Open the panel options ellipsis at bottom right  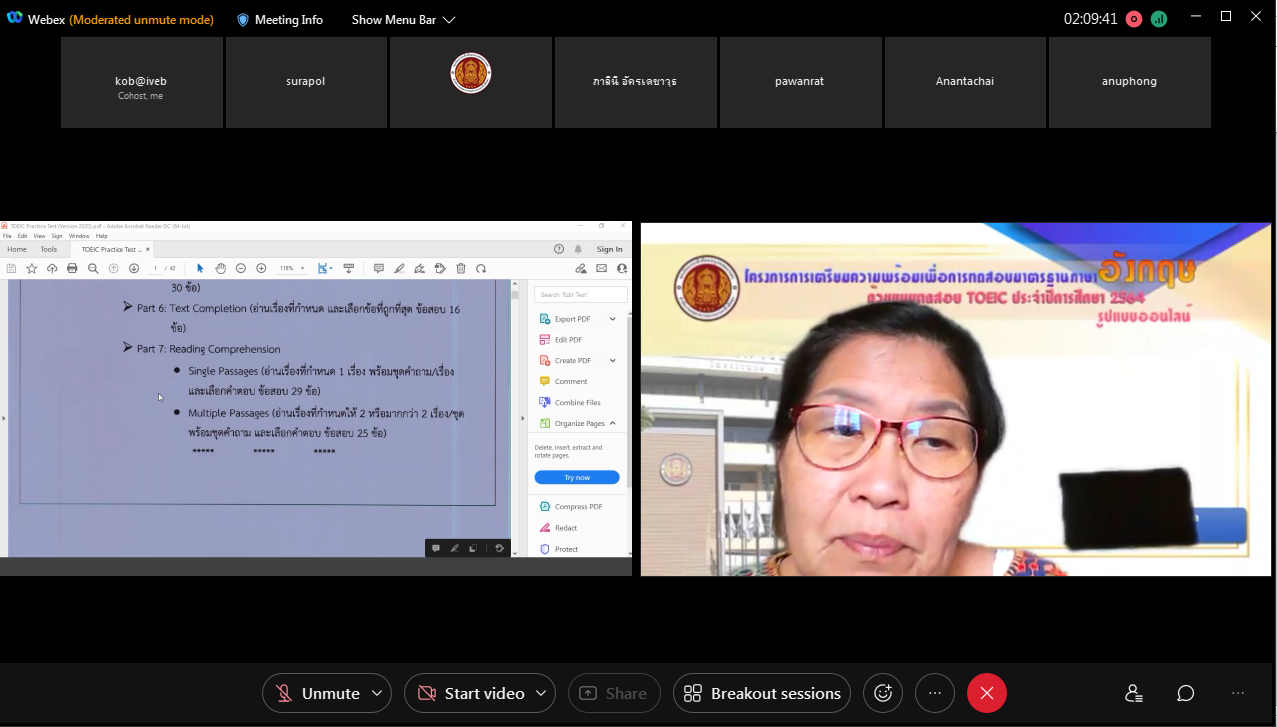click(x=1238, y=693)
